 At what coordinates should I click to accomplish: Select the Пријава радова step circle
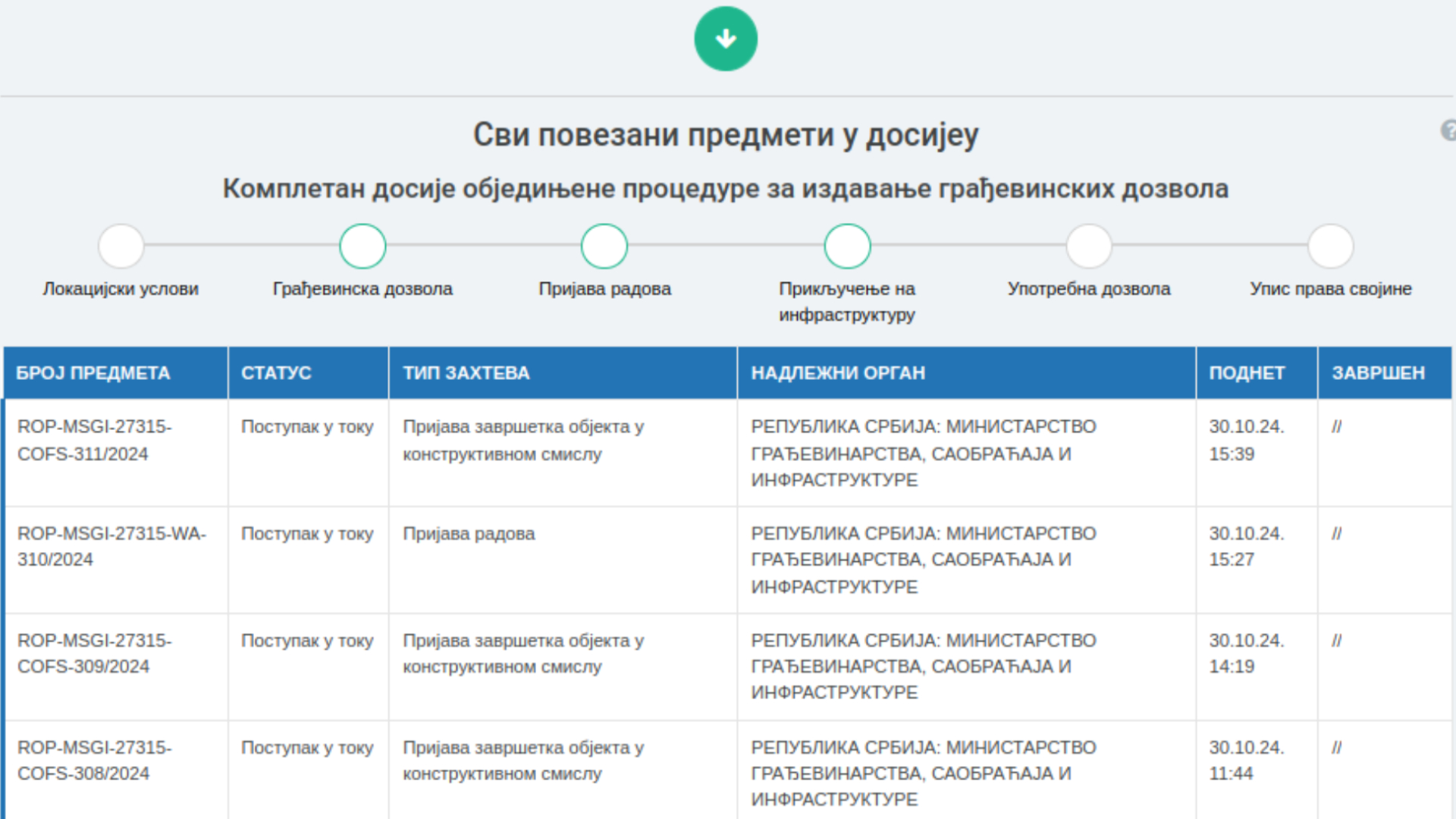(604, 246)
